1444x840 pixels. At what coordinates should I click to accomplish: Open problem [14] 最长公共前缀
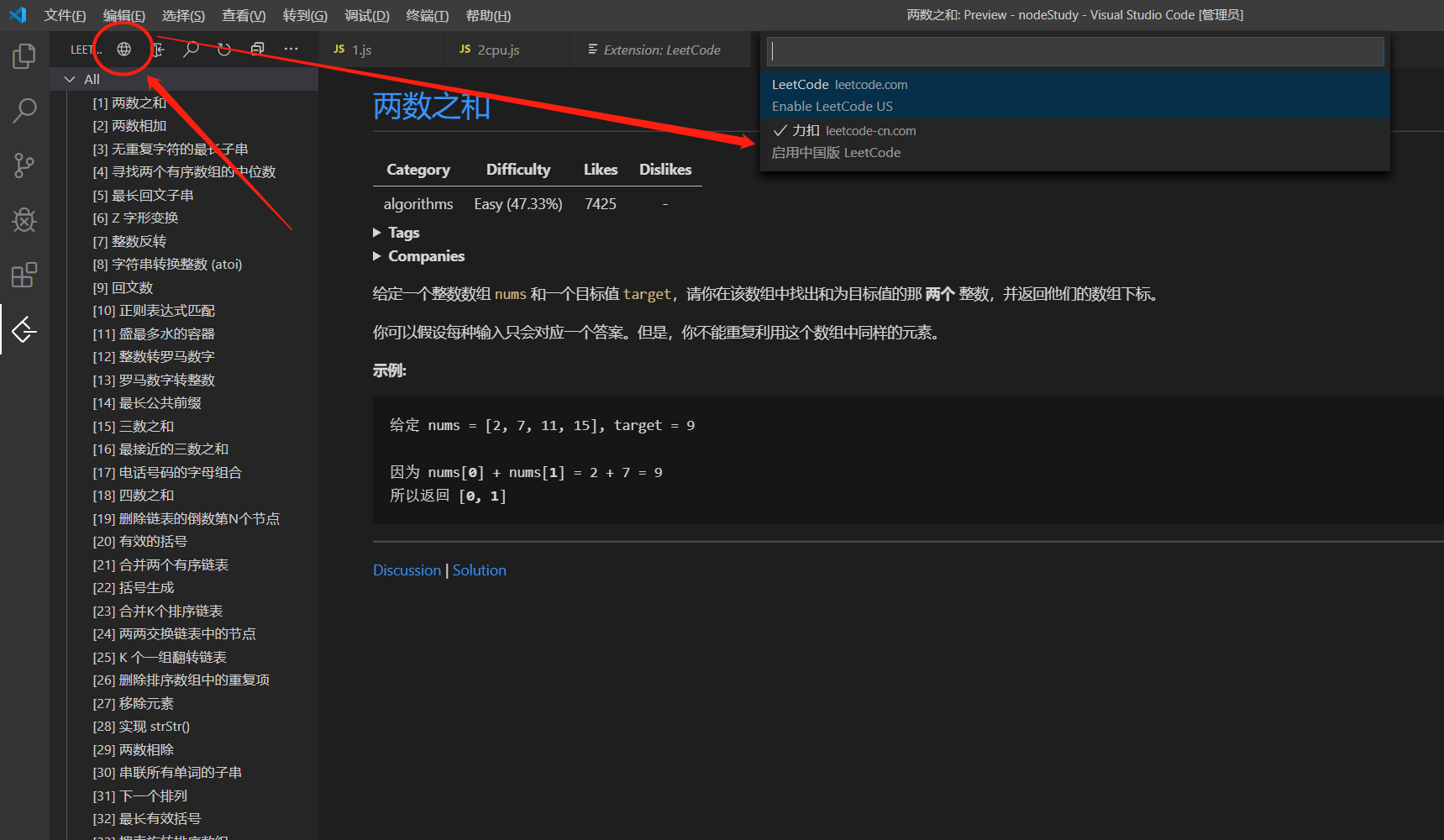pyautogui.click(x=147, y=403)
